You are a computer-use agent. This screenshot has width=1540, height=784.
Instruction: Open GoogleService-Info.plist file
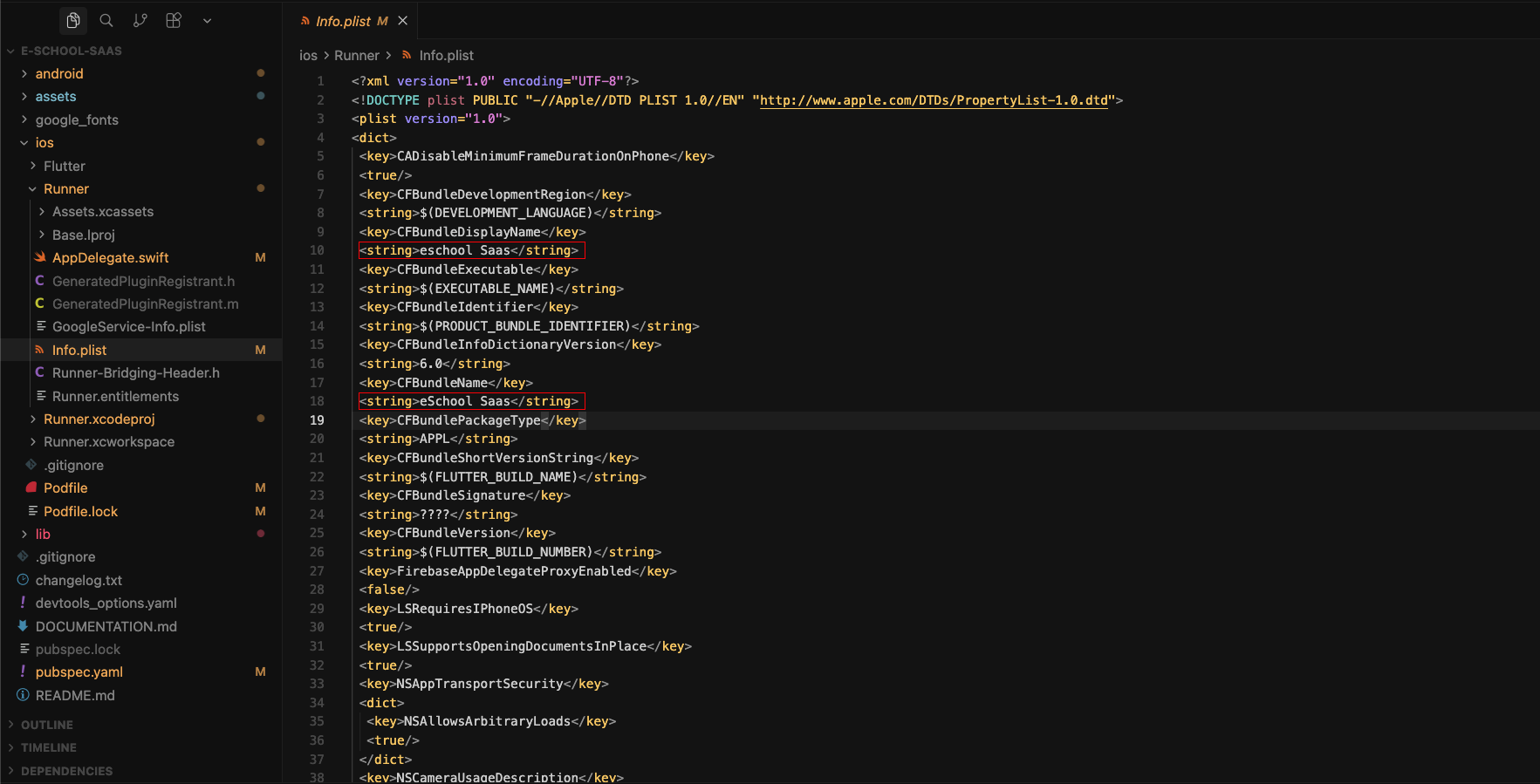pos(129,327)
